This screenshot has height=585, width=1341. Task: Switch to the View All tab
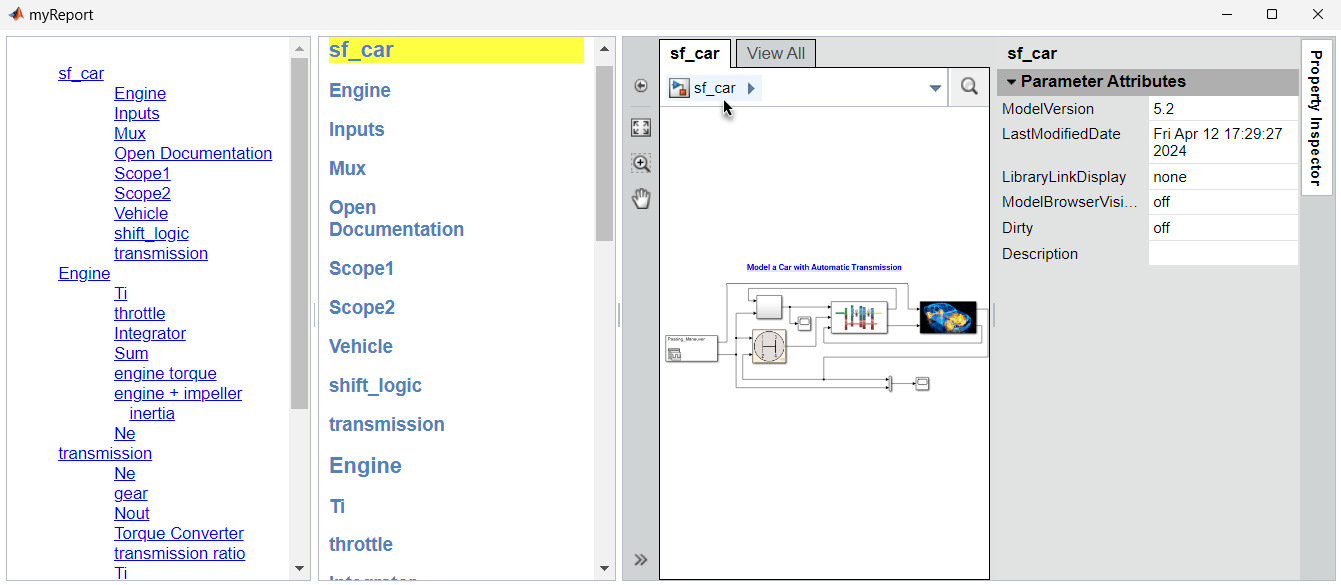[776, 54]
